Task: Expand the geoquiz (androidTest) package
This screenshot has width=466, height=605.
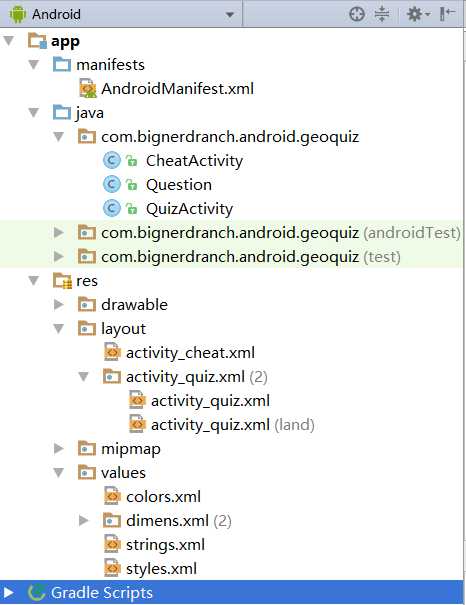Action: point(59,232)
